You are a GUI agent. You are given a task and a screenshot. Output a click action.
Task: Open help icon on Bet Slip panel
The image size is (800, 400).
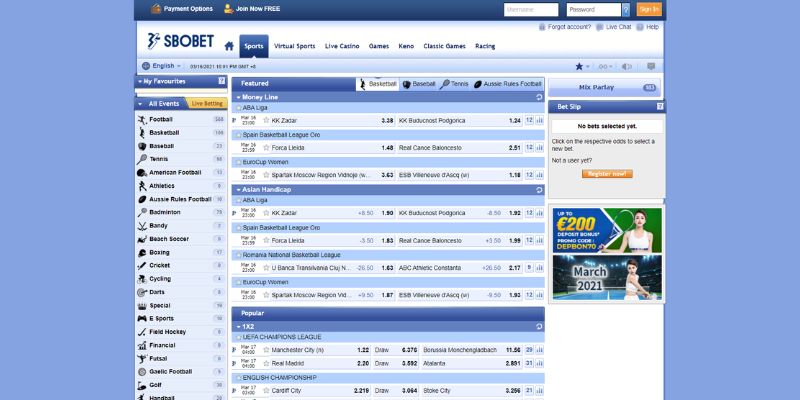[x=660, y=106]
